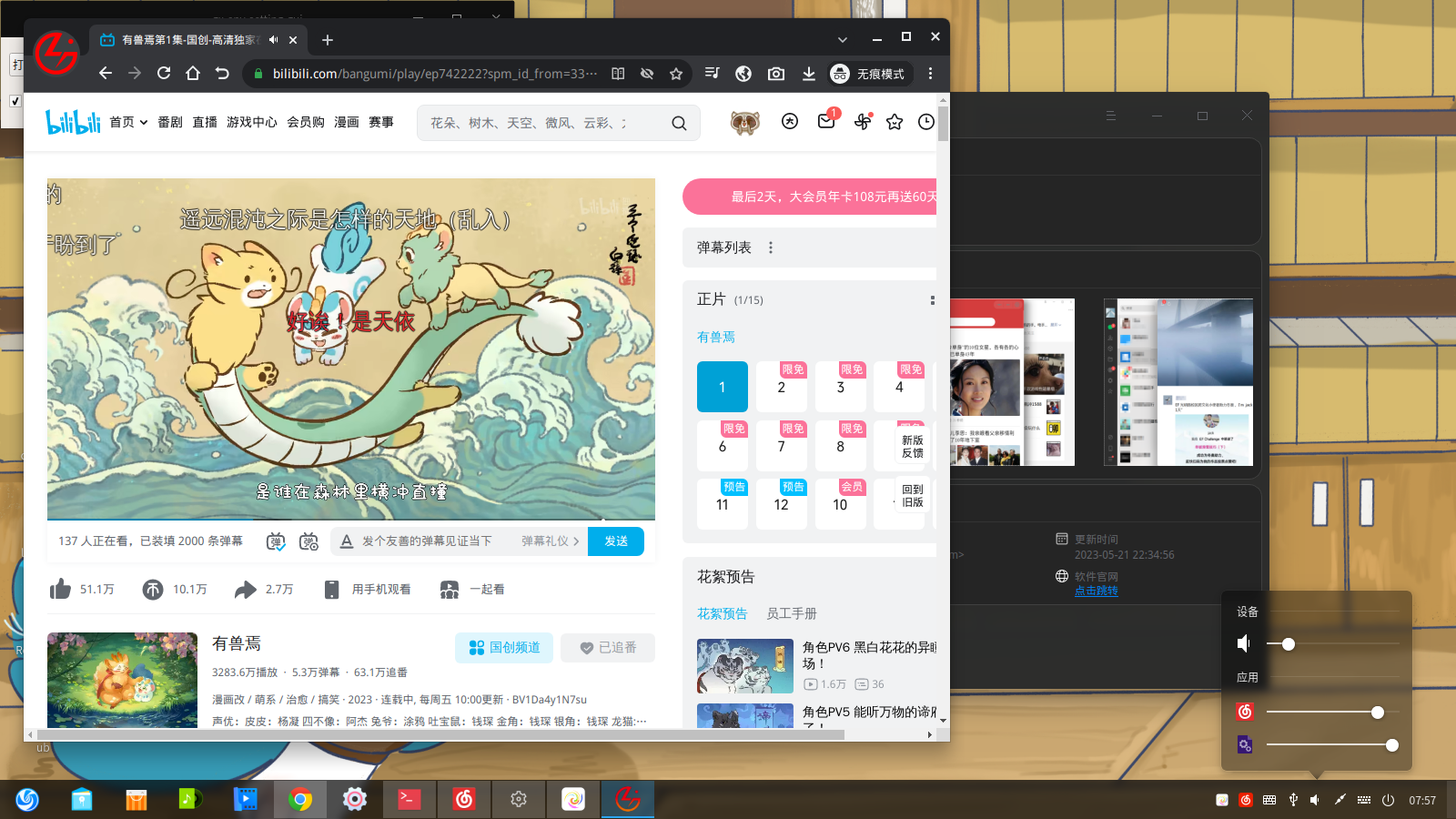Open 漫画 nav item

(347, 122)
